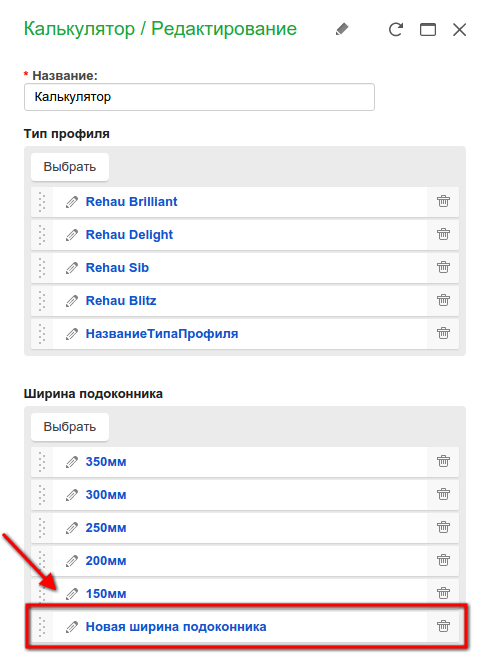Click the pencil icon next to 350мм
Screen dimensions: 491x657
pyautogui.click(x=72, y=462)
